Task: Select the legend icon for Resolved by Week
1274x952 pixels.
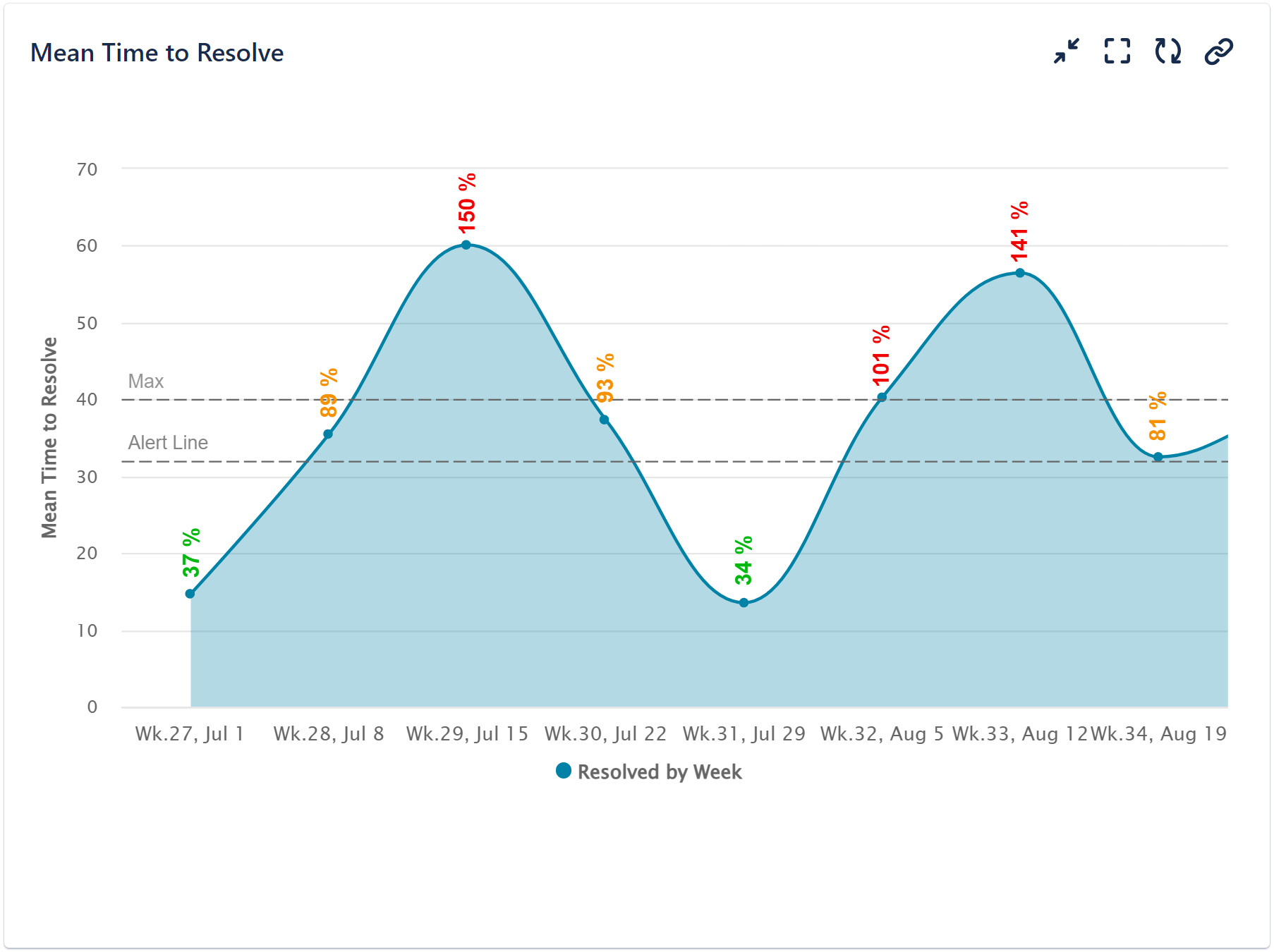Action: point(562,771)
